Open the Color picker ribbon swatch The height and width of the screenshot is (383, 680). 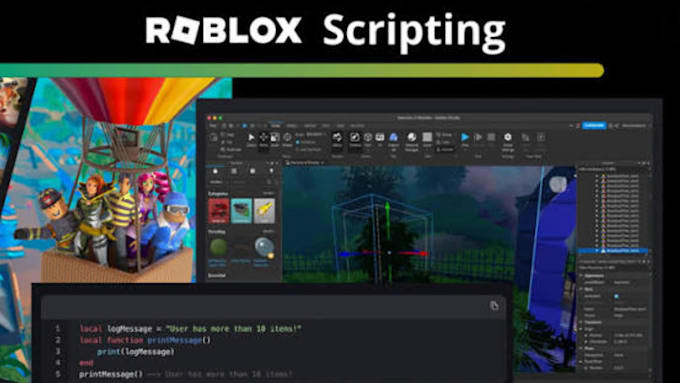pyautogui.click(x=427, y=139)
